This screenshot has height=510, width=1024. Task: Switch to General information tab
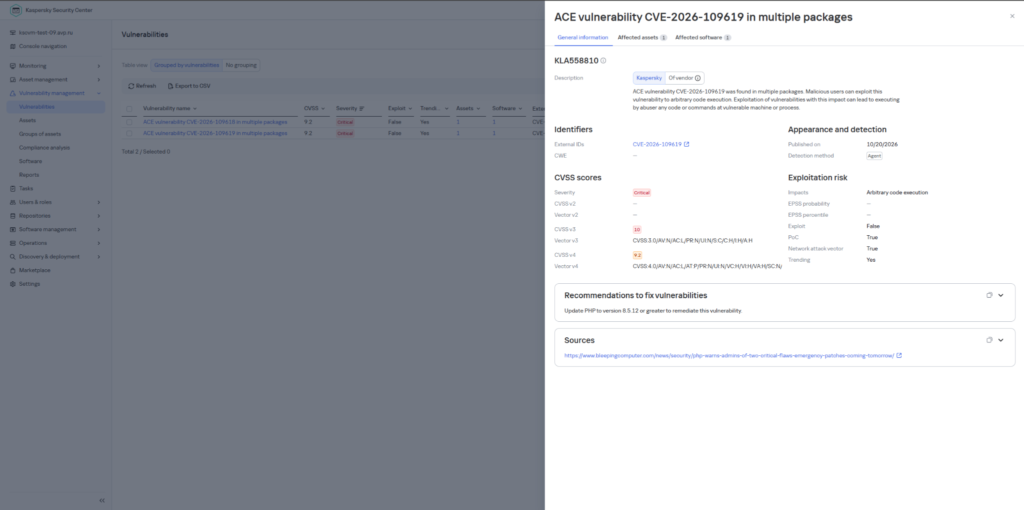(583, 38)
